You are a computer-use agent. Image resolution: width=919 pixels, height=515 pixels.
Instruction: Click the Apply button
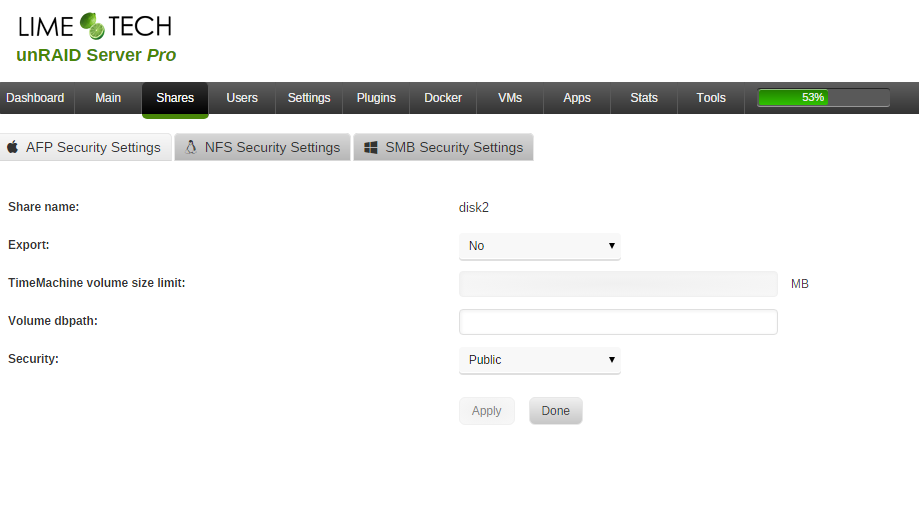(486, 411)
